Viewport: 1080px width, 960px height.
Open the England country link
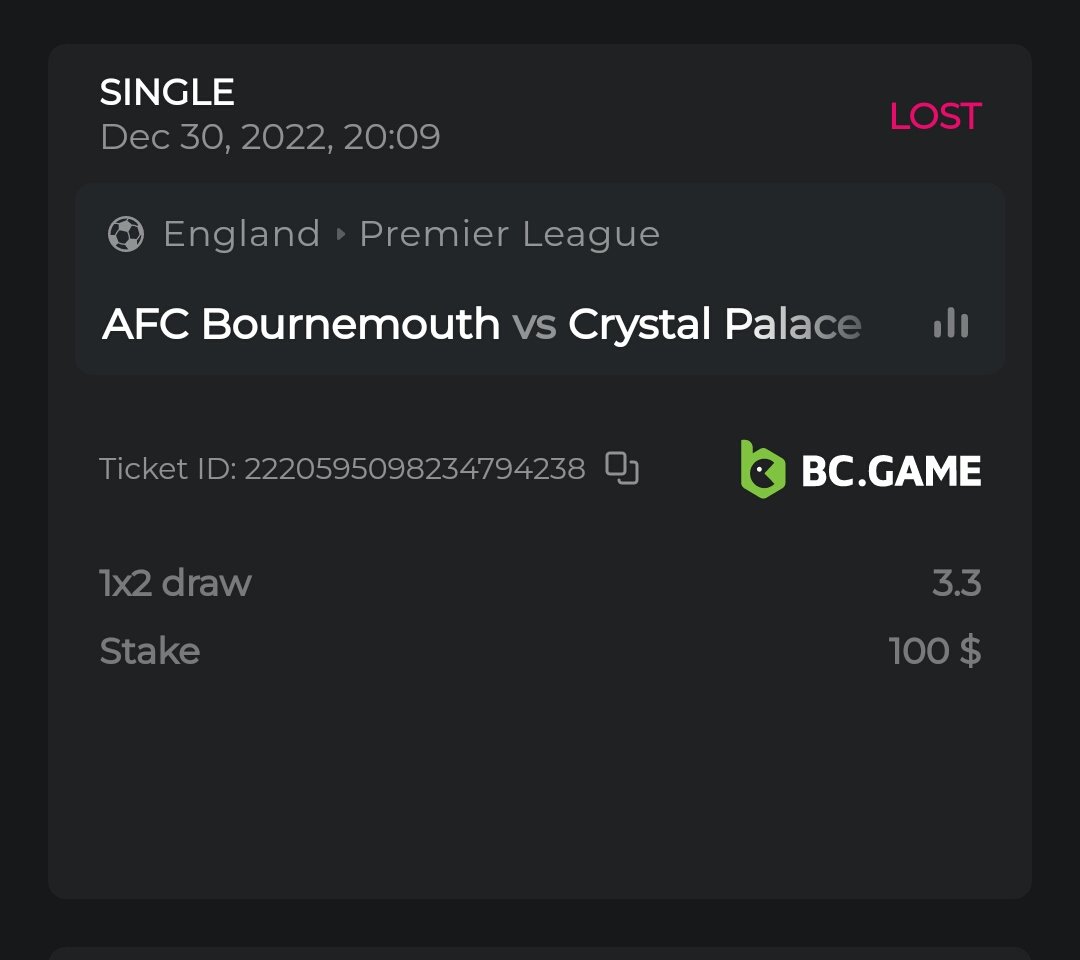pyautogui.click(x=241, y=235)
